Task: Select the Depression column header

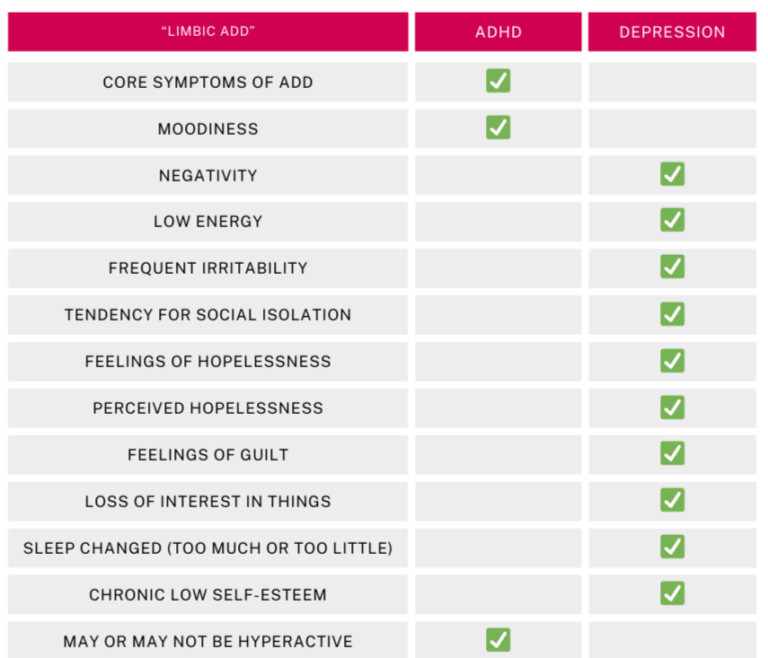Action: (x=672, y=32)
